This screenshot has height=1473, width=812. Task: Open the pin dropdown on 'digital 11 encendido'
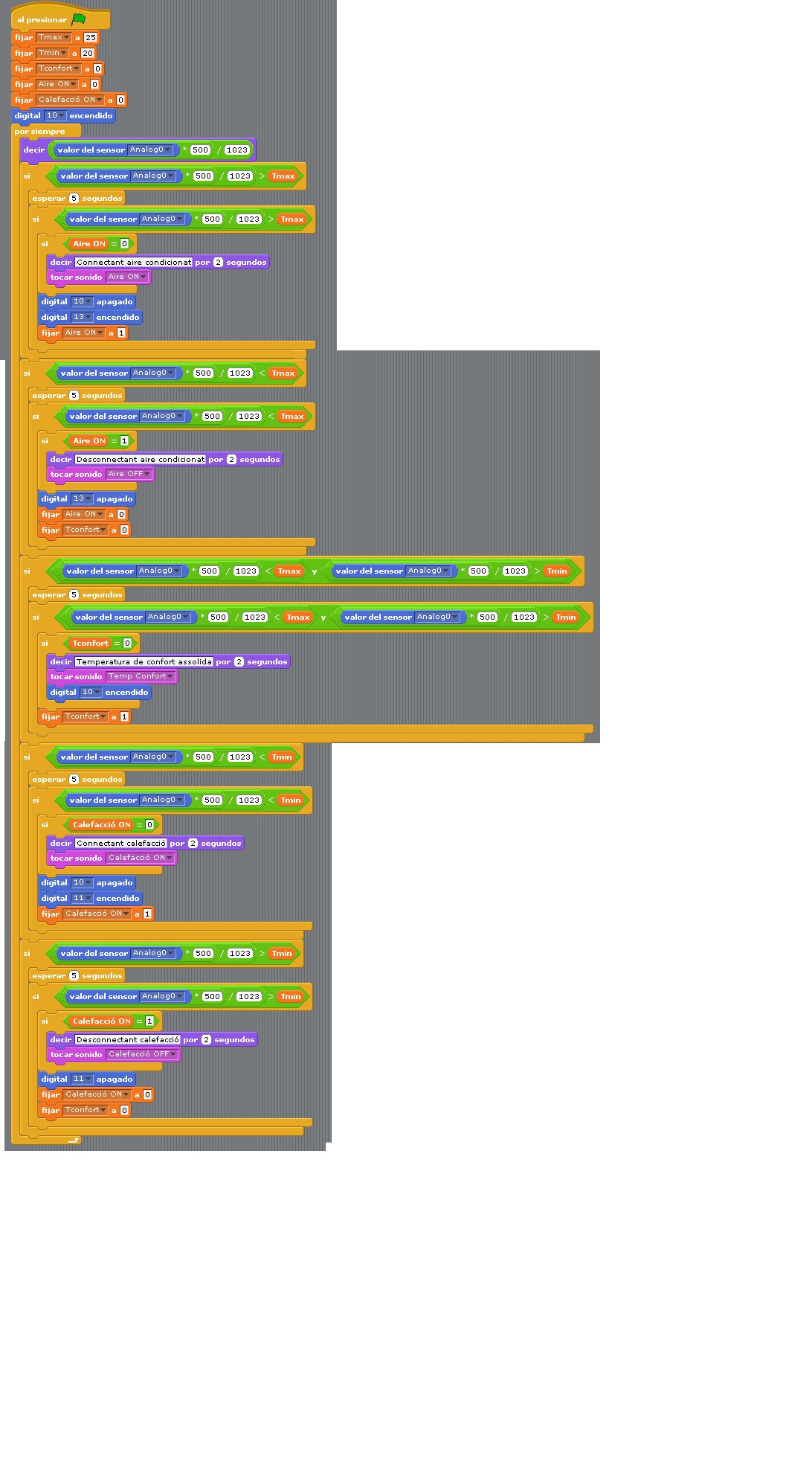(x=88, y=898)
